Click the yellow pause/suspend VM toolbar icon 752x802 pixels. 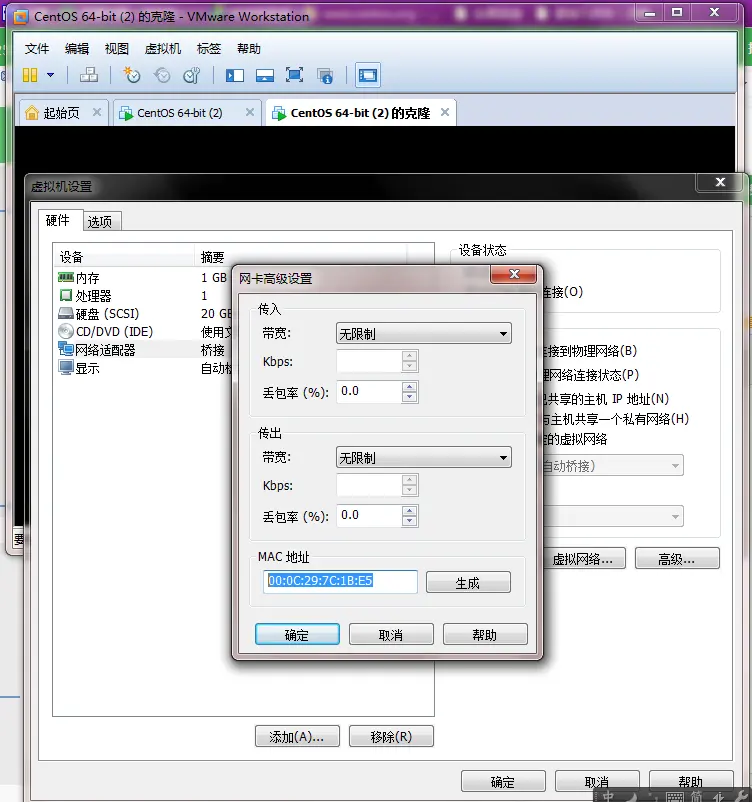tap(30, 75)
